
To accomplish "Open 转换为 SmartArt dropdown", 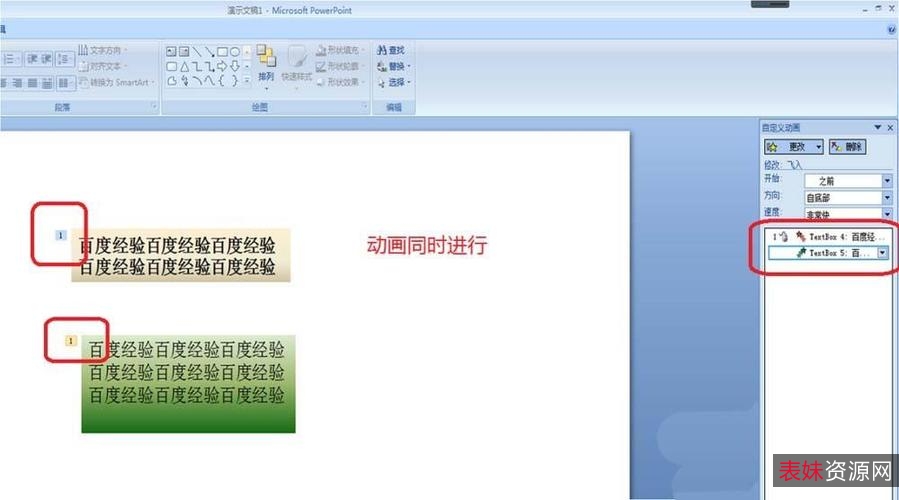I will (x=117, y=82).
